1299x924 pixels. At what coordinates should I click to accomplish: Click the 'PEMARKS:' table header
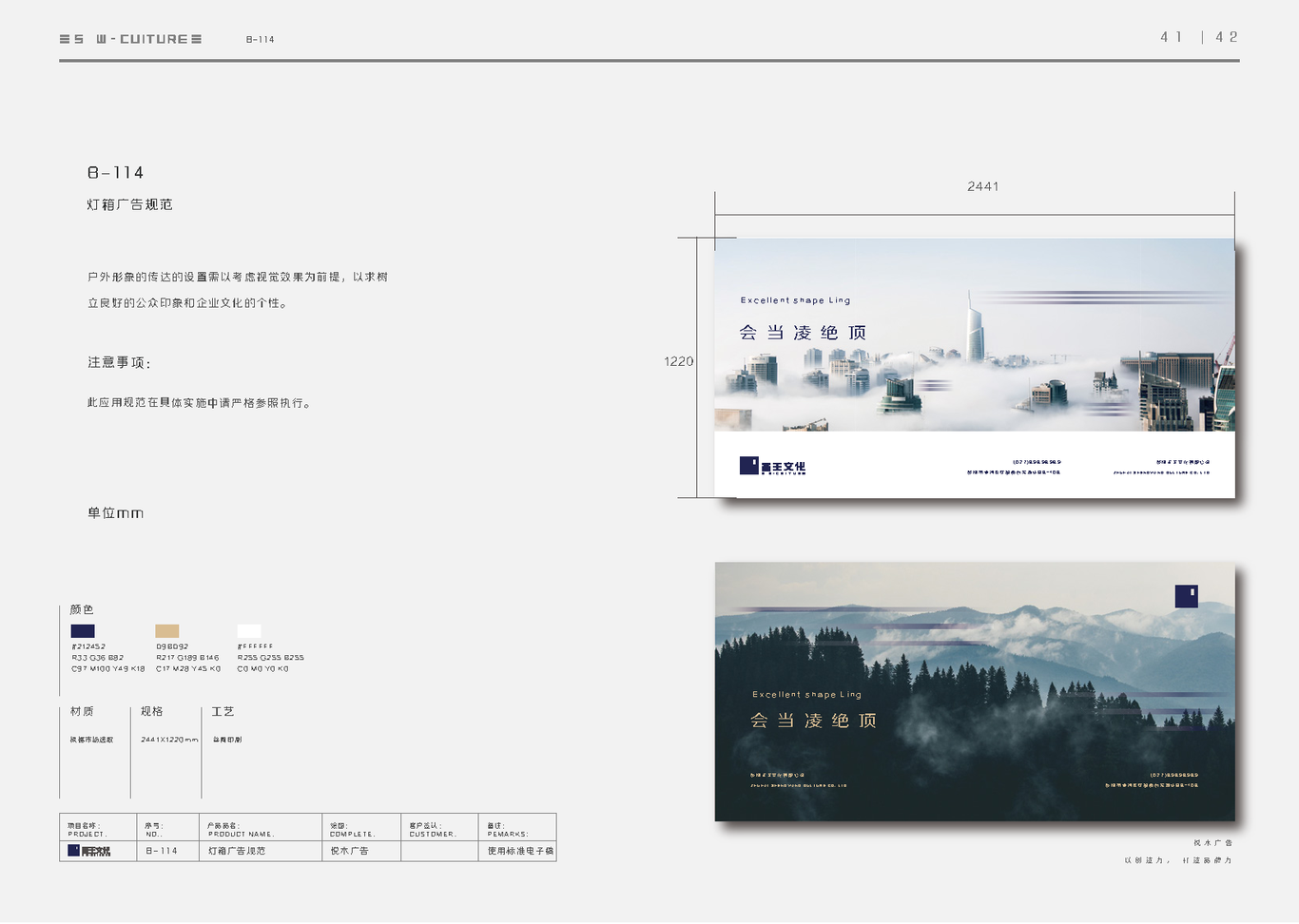[x=508, y=835]
